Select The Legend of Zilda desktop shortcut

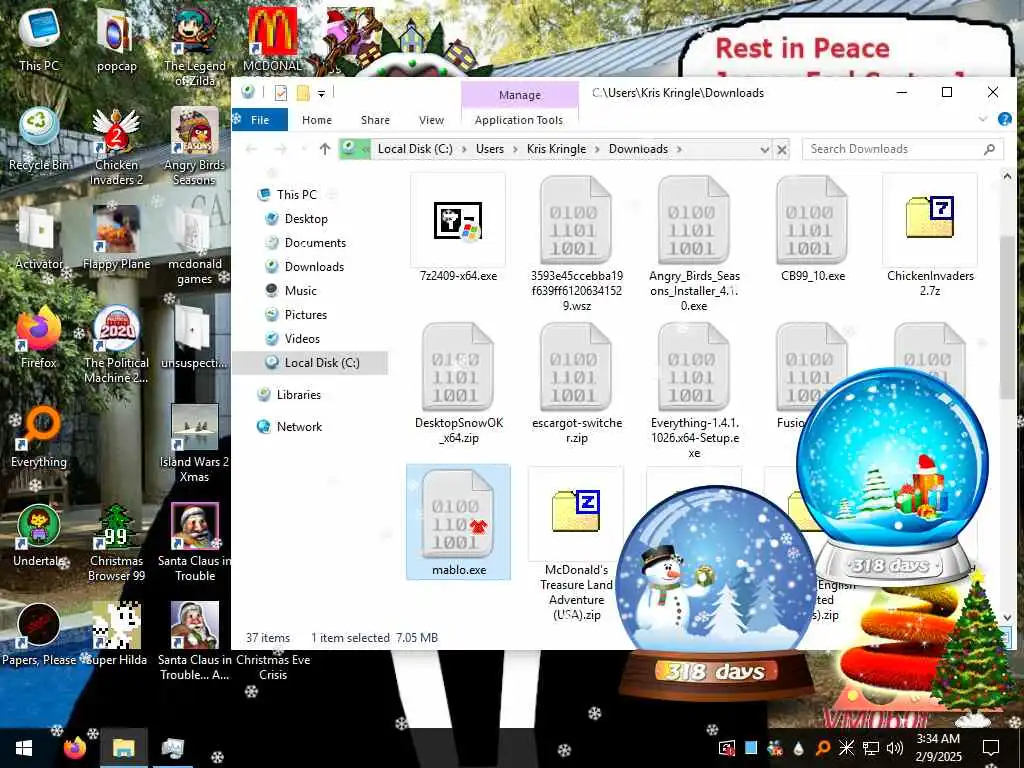pyautogui.click(x=195, y=47)
